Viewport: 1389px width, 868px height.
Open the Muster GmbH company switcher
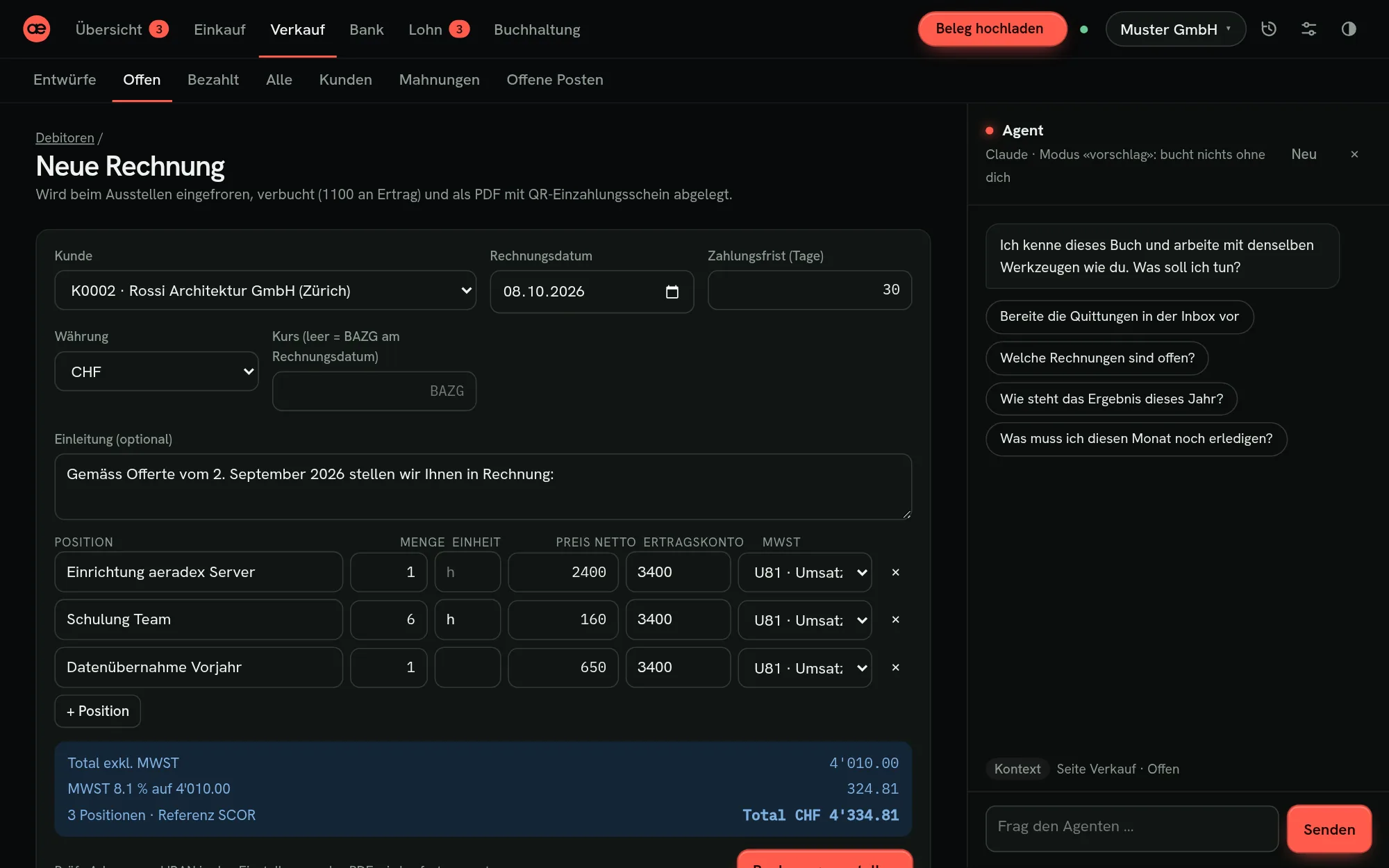[1175, 29]
